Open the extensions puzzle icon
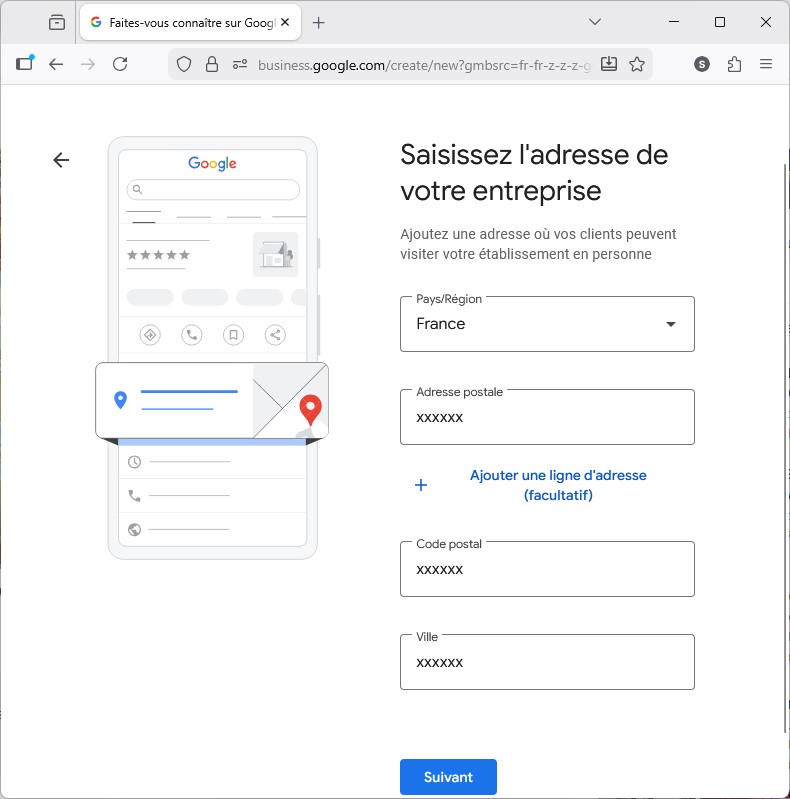 point(734,64)
